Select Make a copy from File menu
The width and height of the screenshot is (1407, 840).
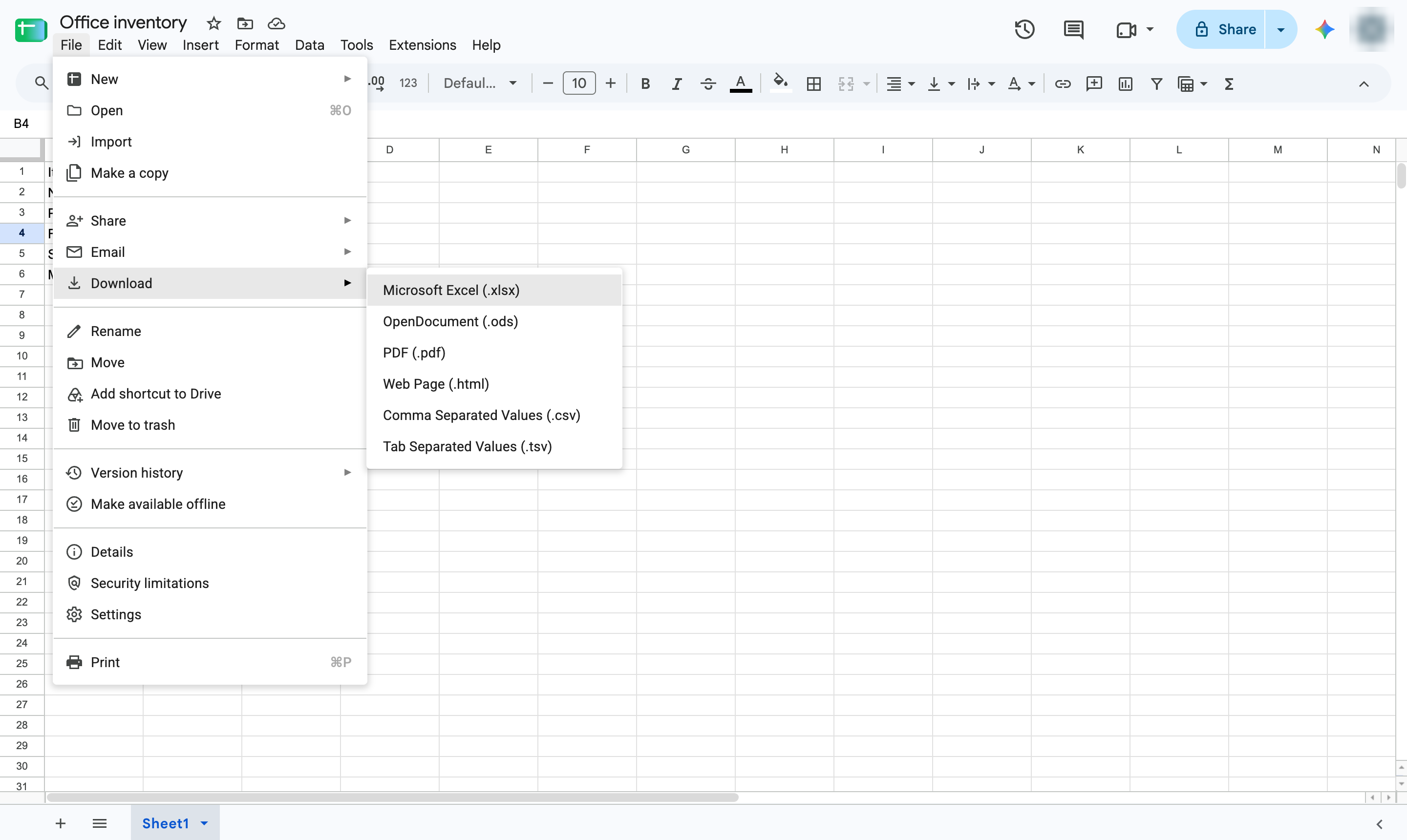point(210,173)
